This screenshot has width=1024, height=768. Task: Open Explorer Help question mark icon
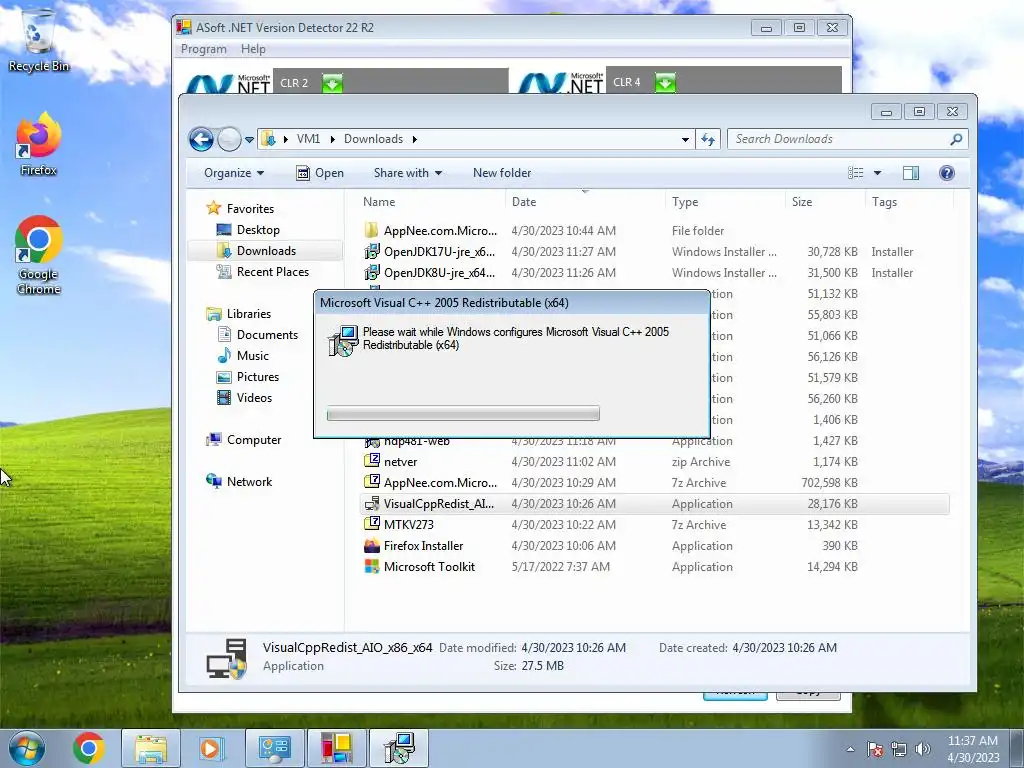click(947, 173)
